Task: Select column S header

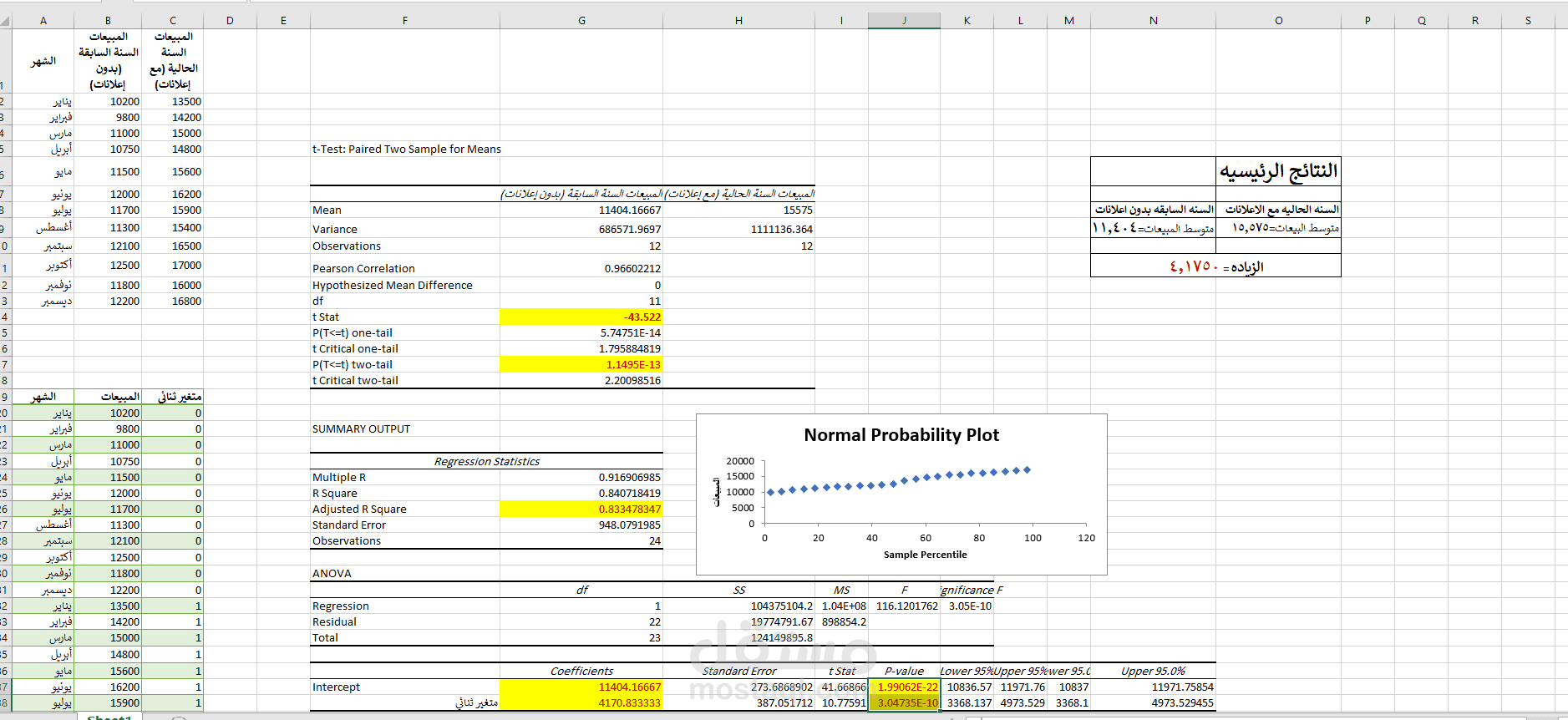Action: pos(1528,20)
